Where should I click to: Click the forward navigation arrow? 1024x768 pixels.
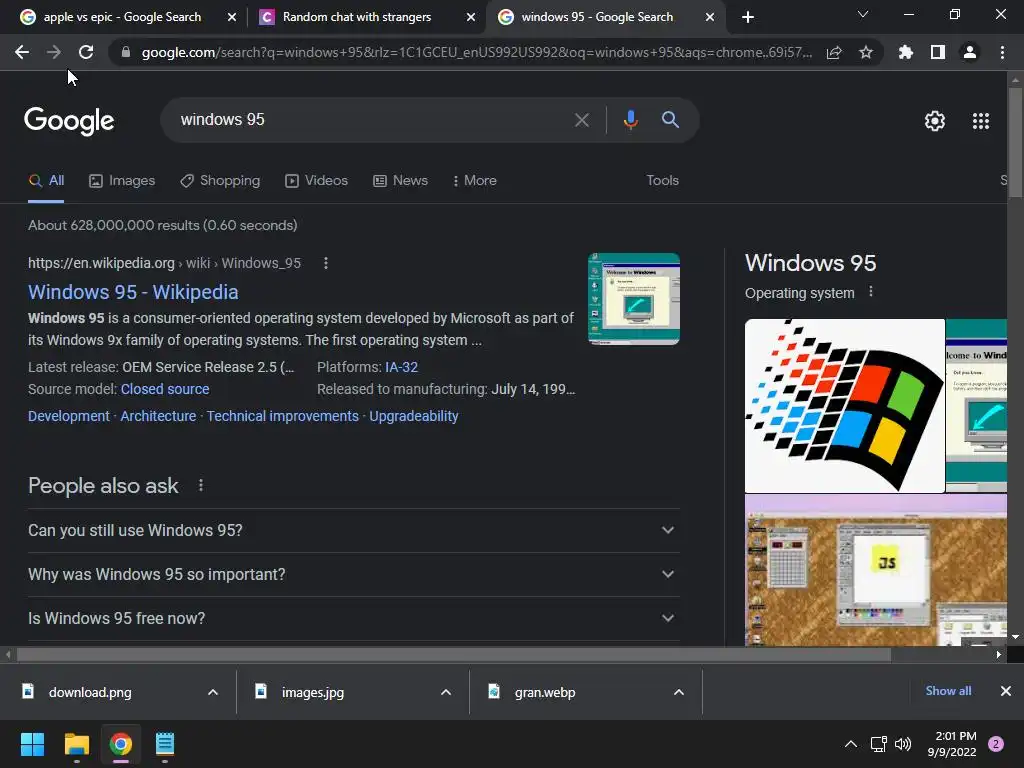(x=54, y=52)
